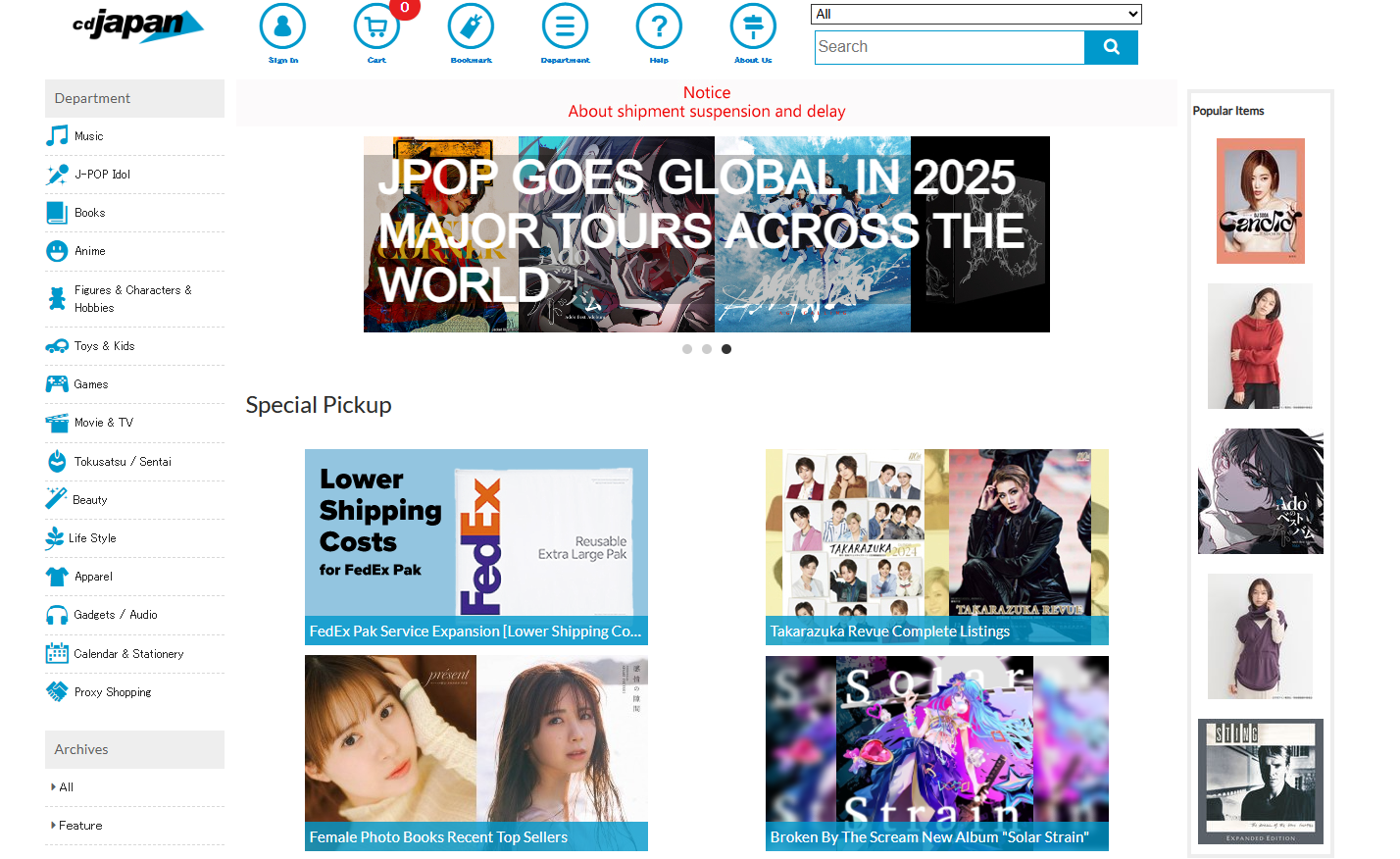Open the Sign In icon
The height and width of the screenshot is (859, 1400).
[282, 26]
